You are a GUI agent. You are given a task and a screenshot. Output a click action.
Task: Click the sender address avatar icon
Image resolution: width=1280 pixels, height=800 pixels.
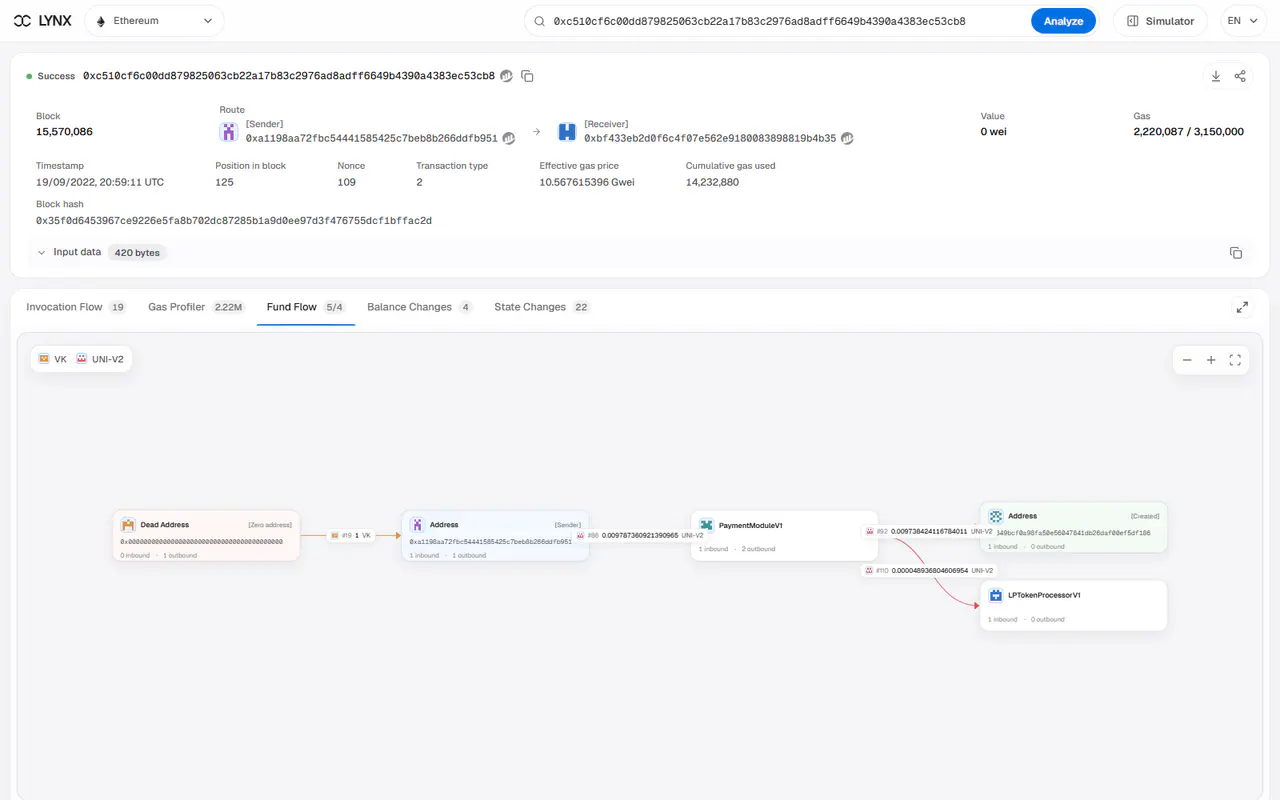tap(229, 131)
